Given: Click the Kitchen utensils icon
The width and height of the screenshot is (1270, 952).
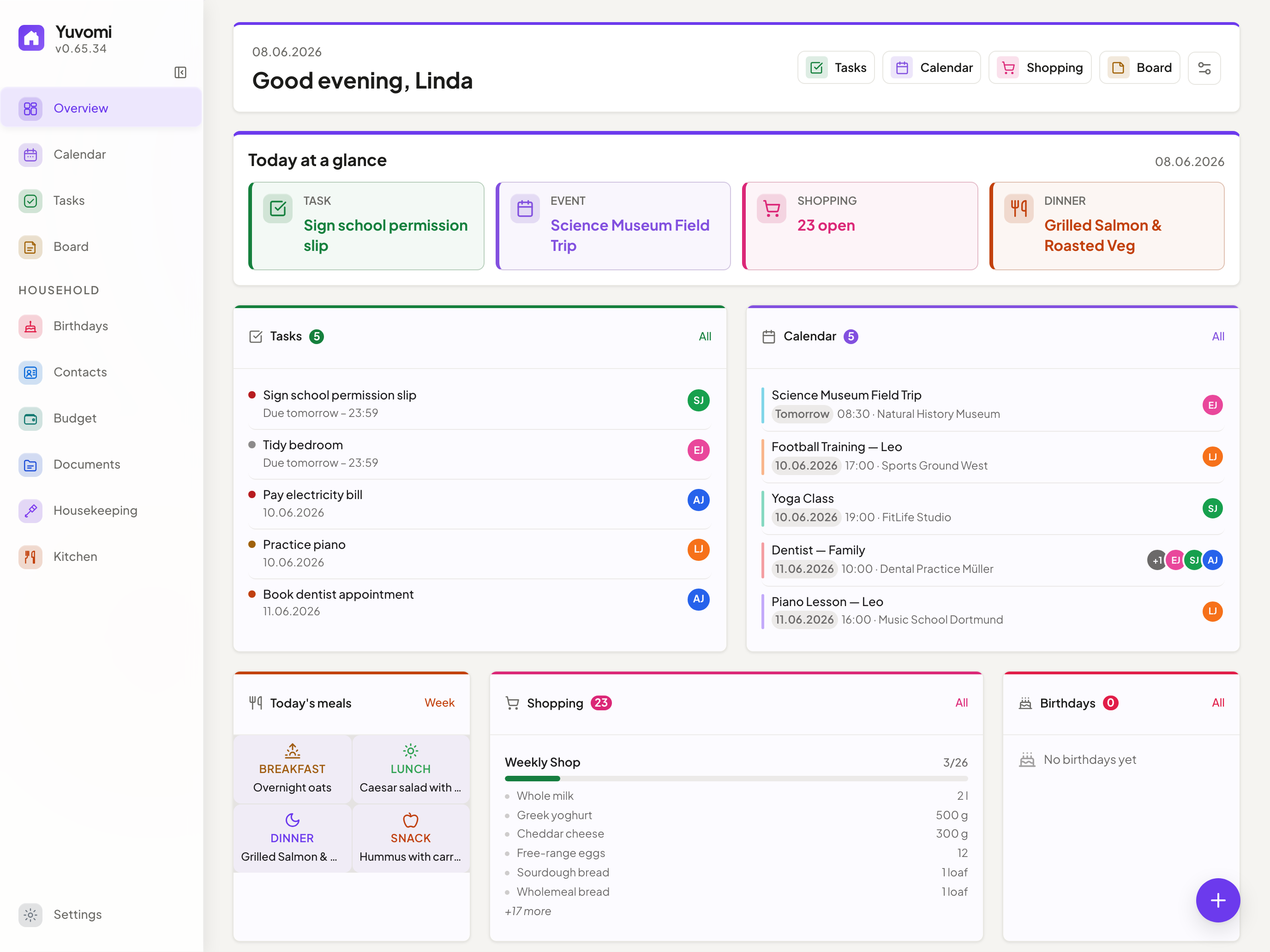Looking at the screenshot, I should 30,557.
